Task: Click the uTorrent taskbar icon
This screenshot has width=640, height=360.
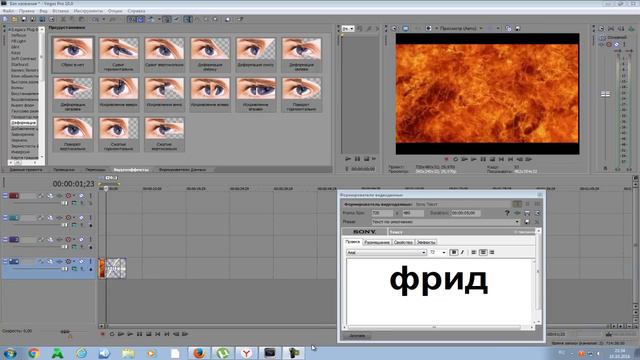Action: point(222,353)
